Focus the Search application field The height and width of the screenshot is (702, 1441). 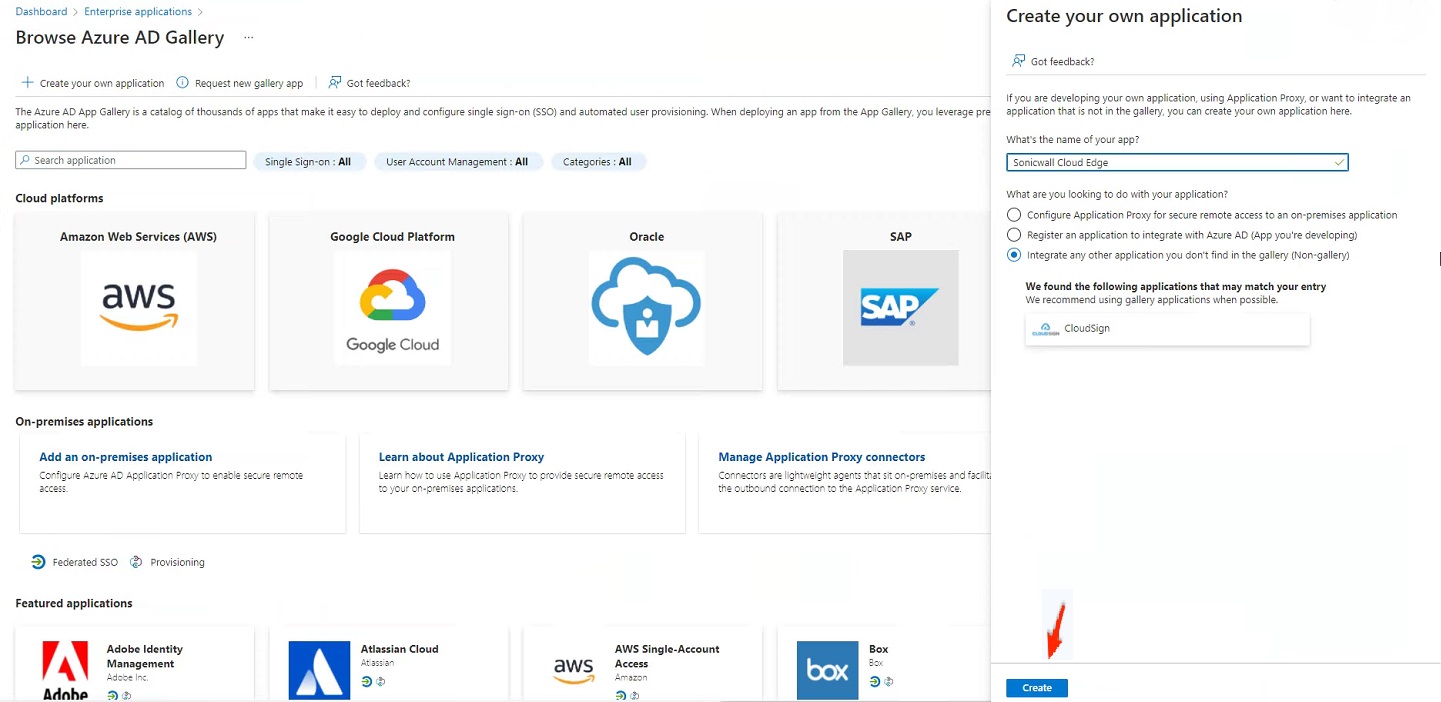pos(131,160)
